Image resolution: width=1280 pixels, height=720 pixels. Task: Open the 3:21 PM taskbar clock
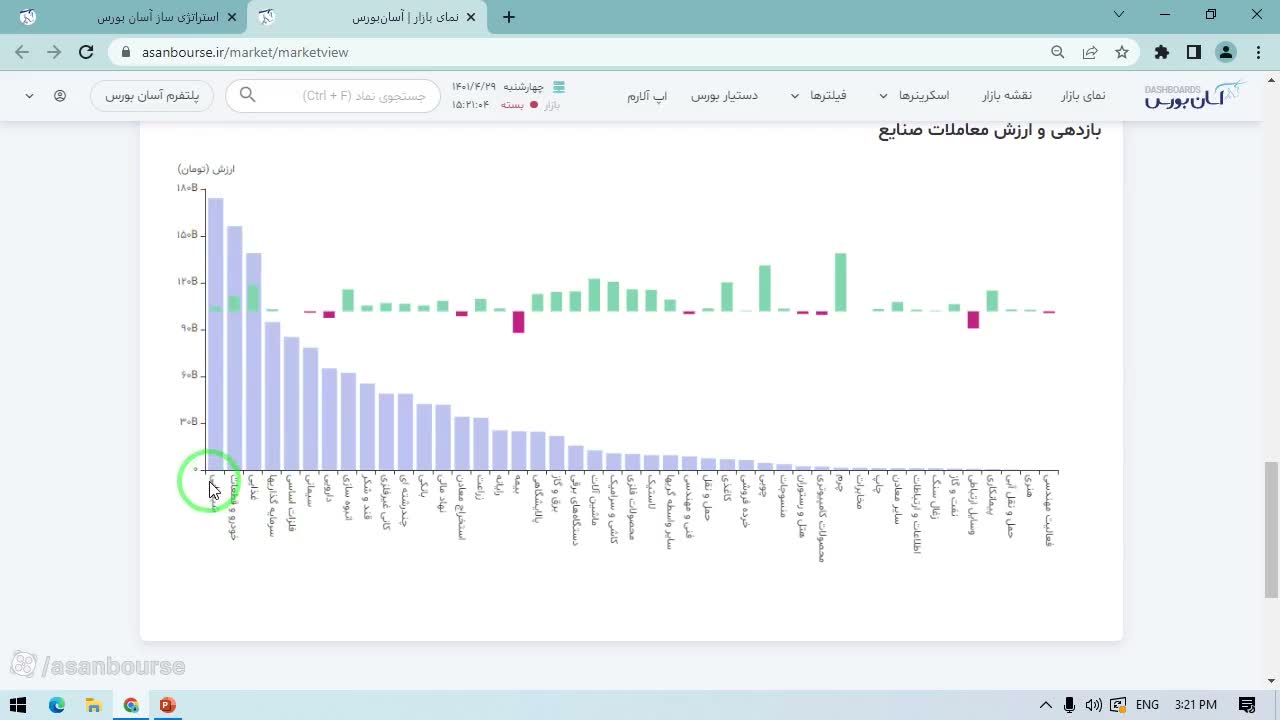(x=1196, y=705)
